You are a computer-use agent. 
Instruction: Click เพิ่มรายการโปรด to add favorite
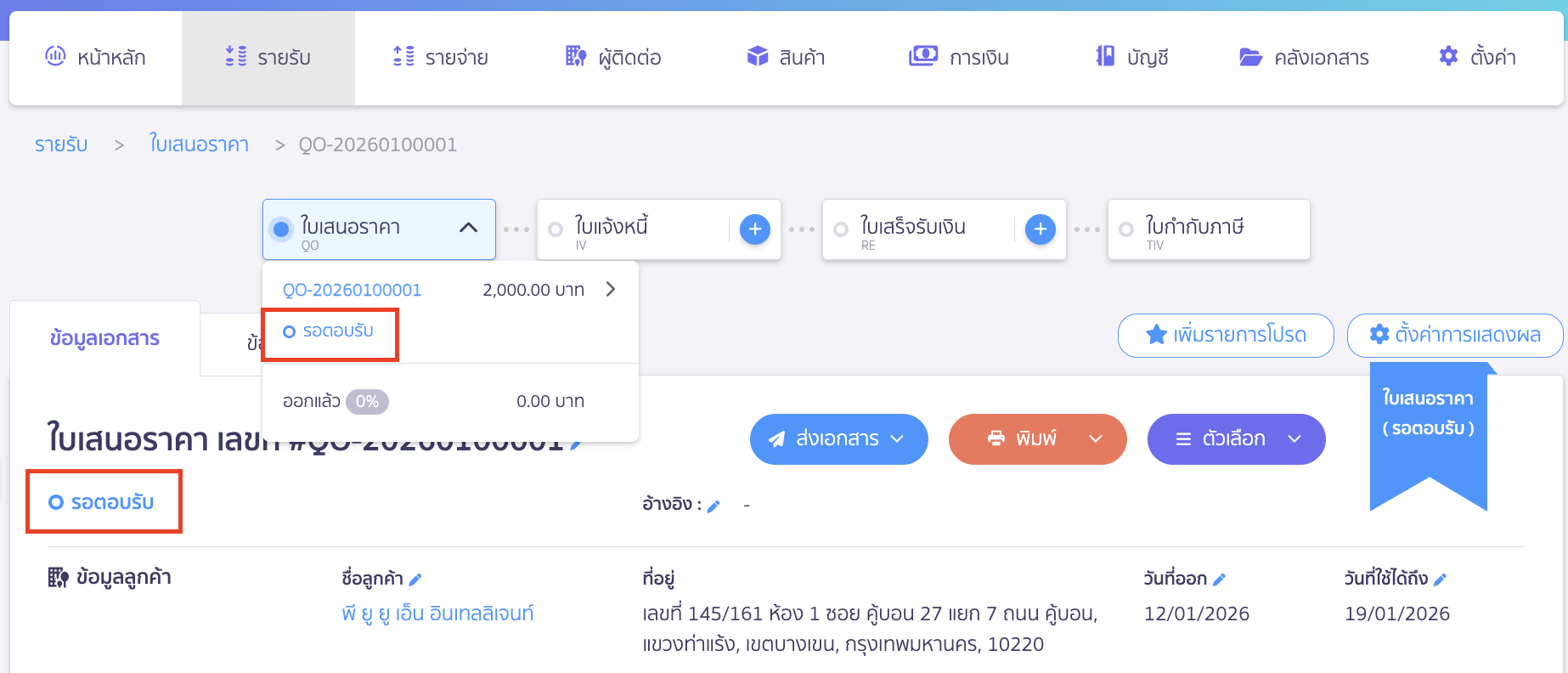click(x=1225, y=335)
